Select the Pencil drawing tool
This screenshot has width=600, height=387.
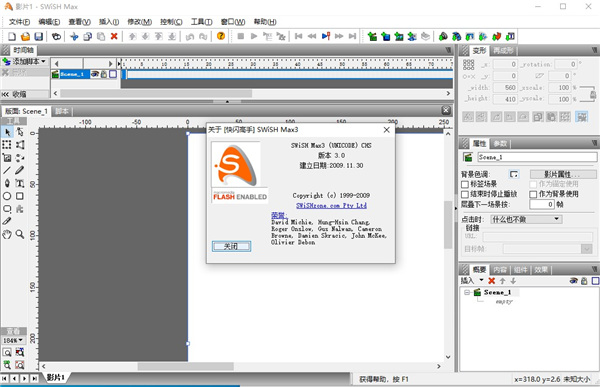[20, 170]
